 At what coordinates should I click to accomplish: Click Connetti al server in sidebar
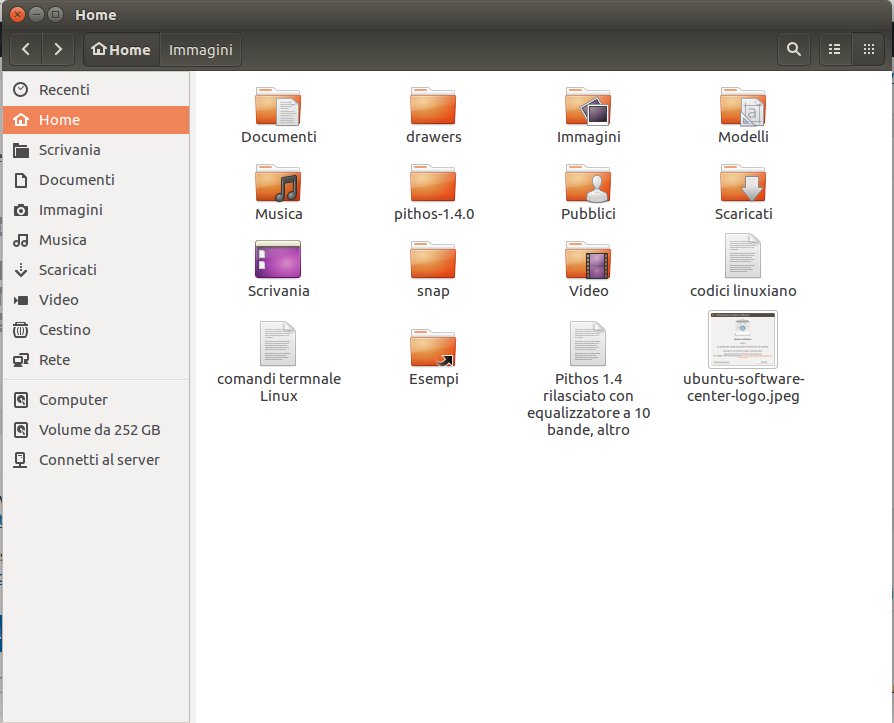(99, 460)
